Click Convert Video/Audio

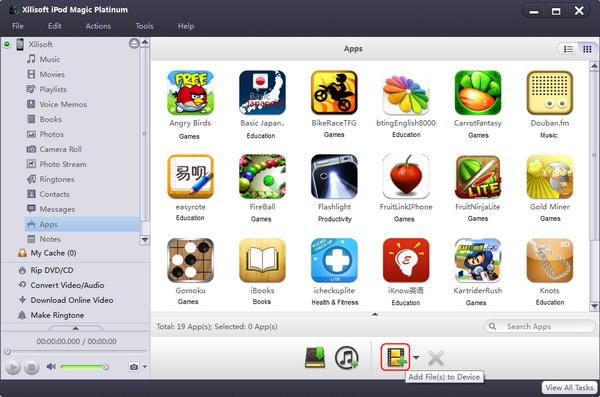click(x=67, y=285)
